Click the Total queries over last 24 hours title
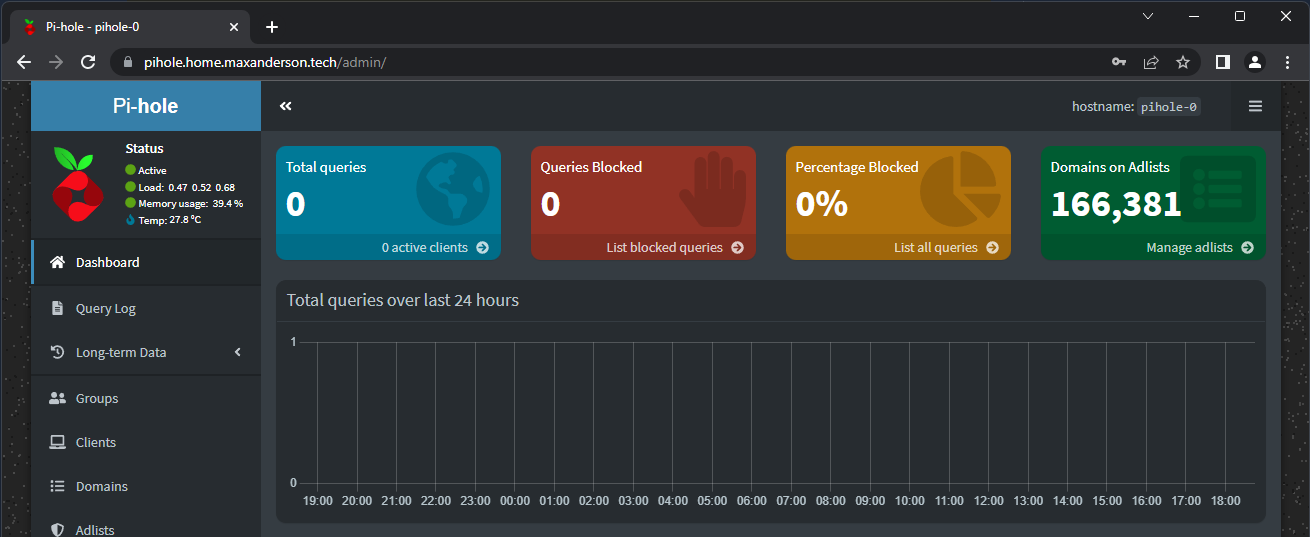This screenshot has width=1310, height=537. [403, 300]
